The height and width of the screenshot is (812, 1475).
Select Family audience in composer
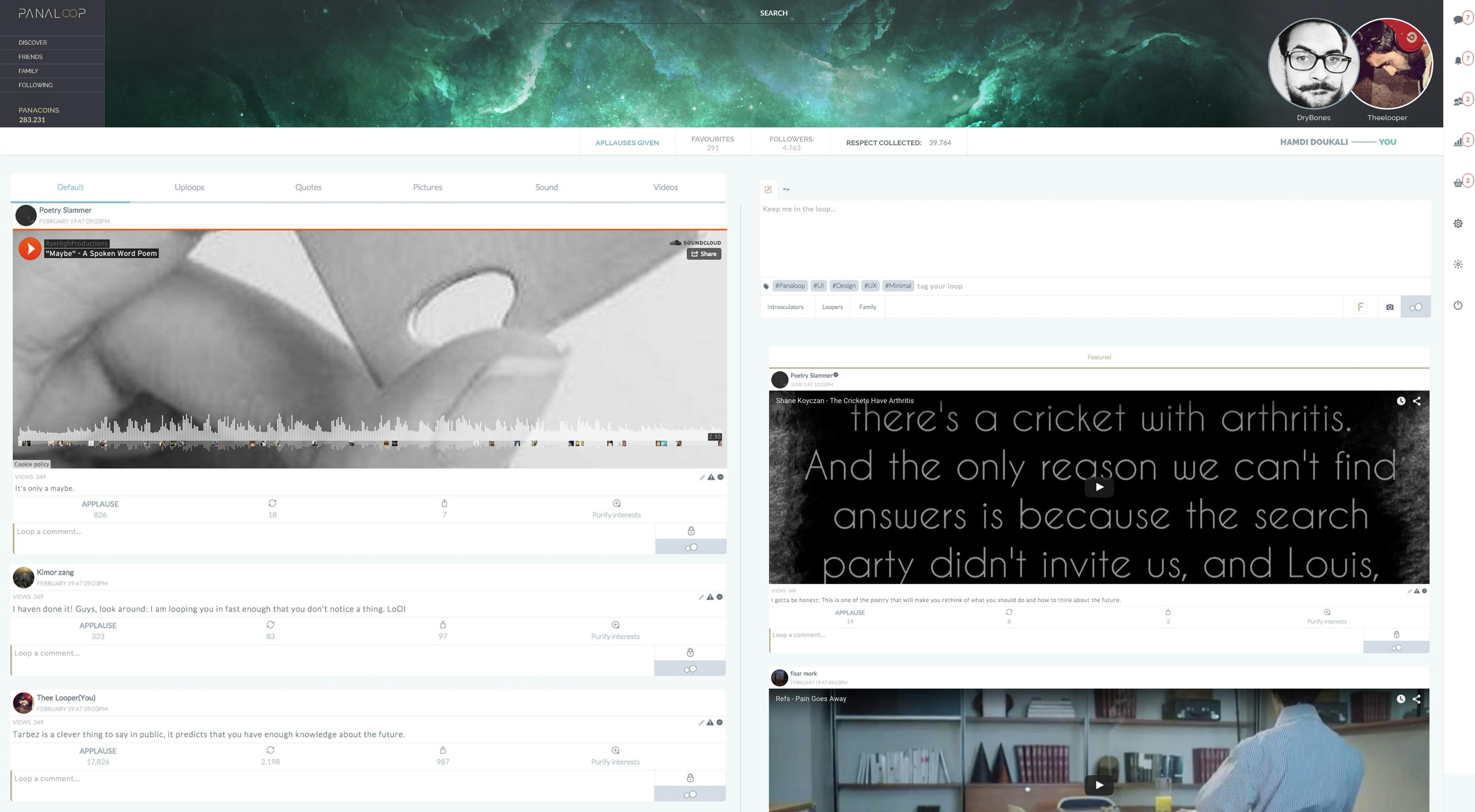[x=867, y=307]
